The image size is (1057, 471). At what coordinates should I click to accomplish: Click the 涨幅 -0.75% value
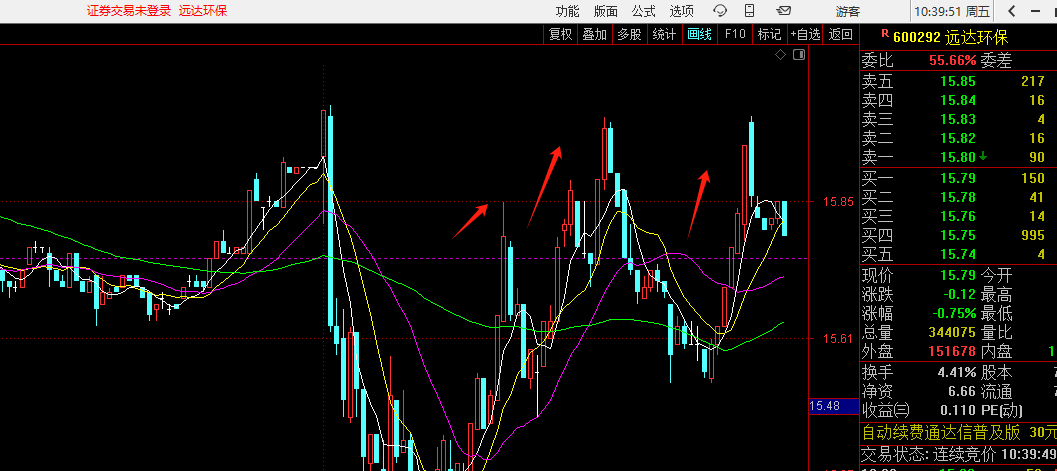pyautogui.click(x=954, y=313)
